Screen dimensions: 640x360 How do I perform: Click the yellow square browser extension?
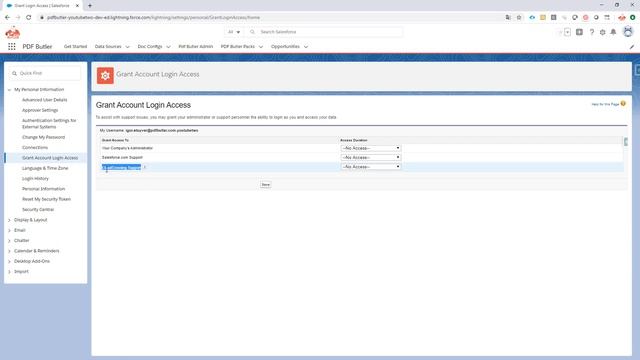tap(542, 18)
